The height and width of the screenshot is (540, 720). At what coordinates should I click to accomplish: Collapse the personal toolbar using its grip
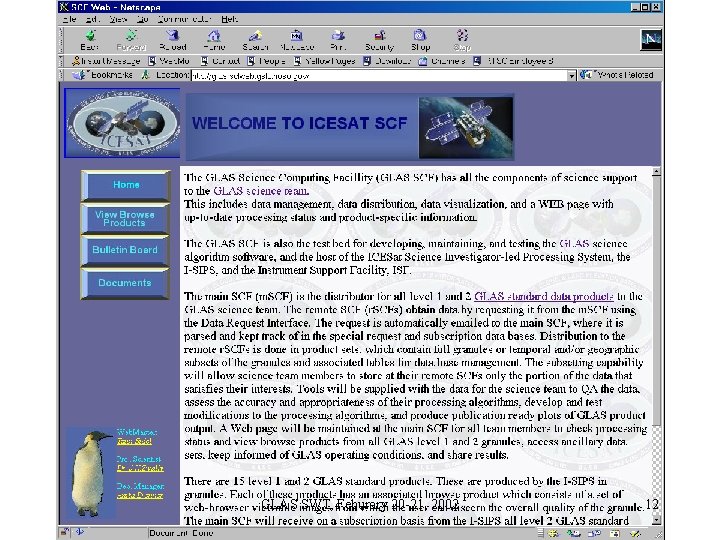tap(61, 61)
